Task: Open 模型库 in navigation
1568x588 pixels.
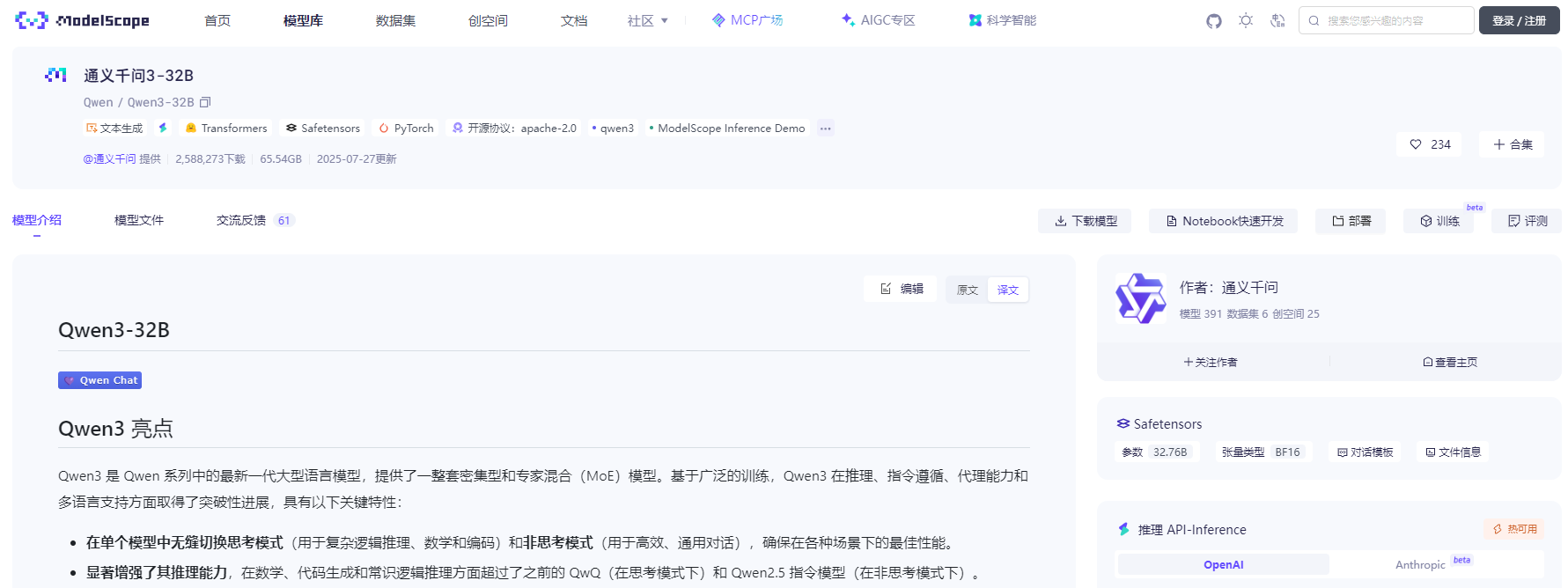Action: pyautogui.click(x=303, y=20)
